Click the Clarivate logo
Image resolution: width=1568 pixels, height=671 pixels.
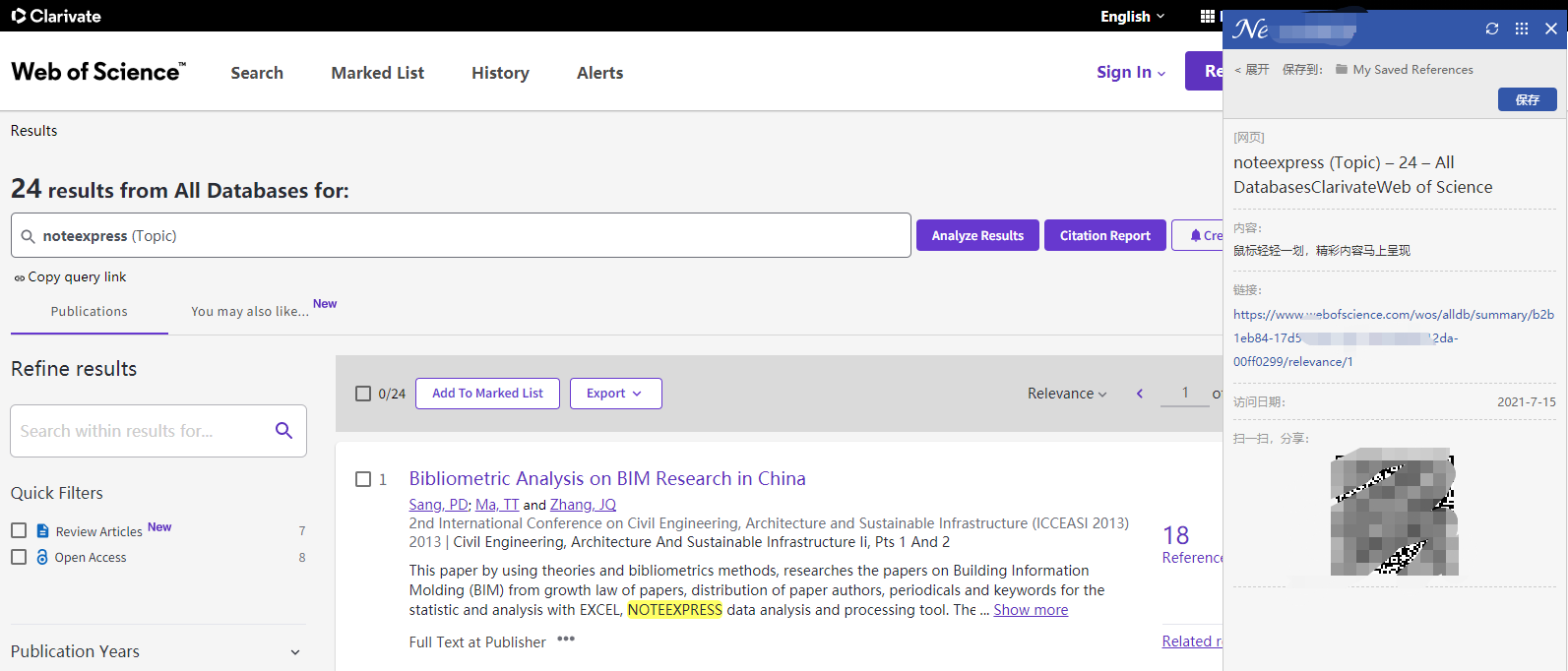coord(56,16)
